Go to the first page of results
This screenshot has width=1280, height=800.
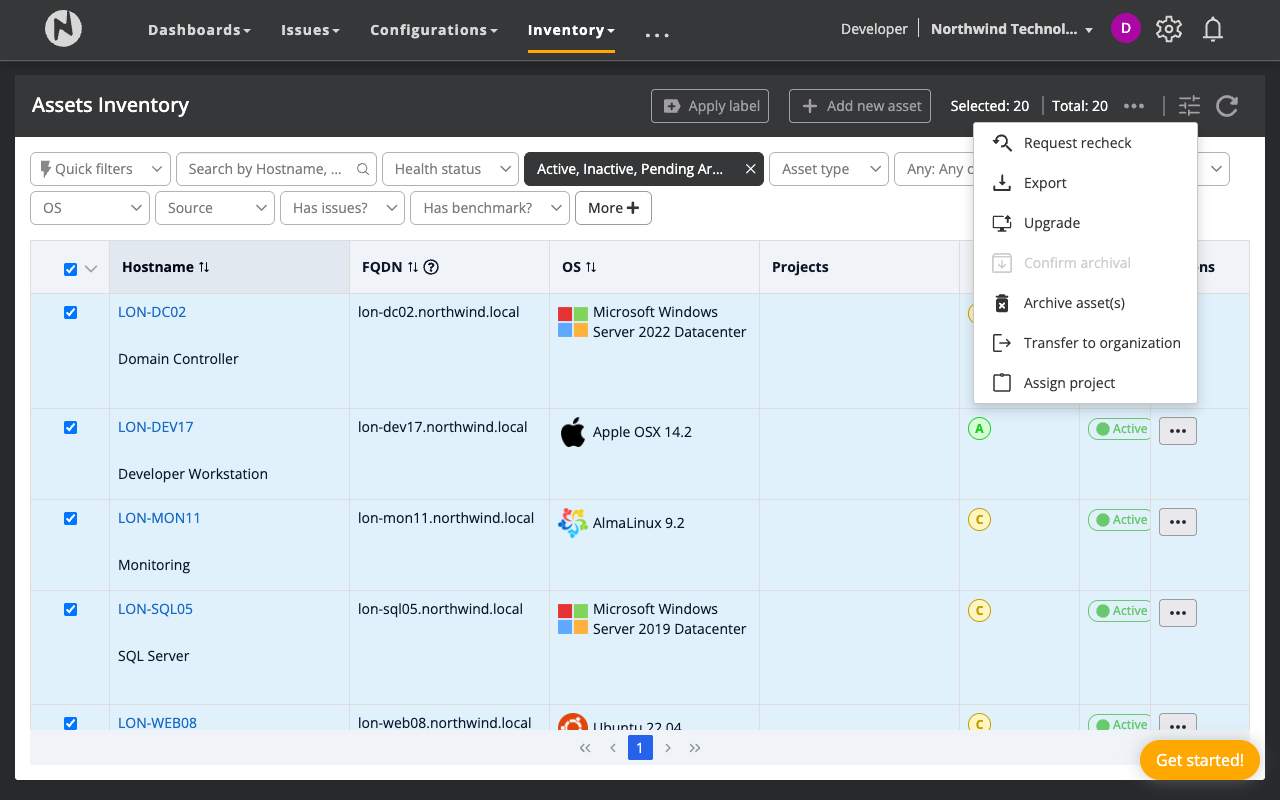(585, 748)
